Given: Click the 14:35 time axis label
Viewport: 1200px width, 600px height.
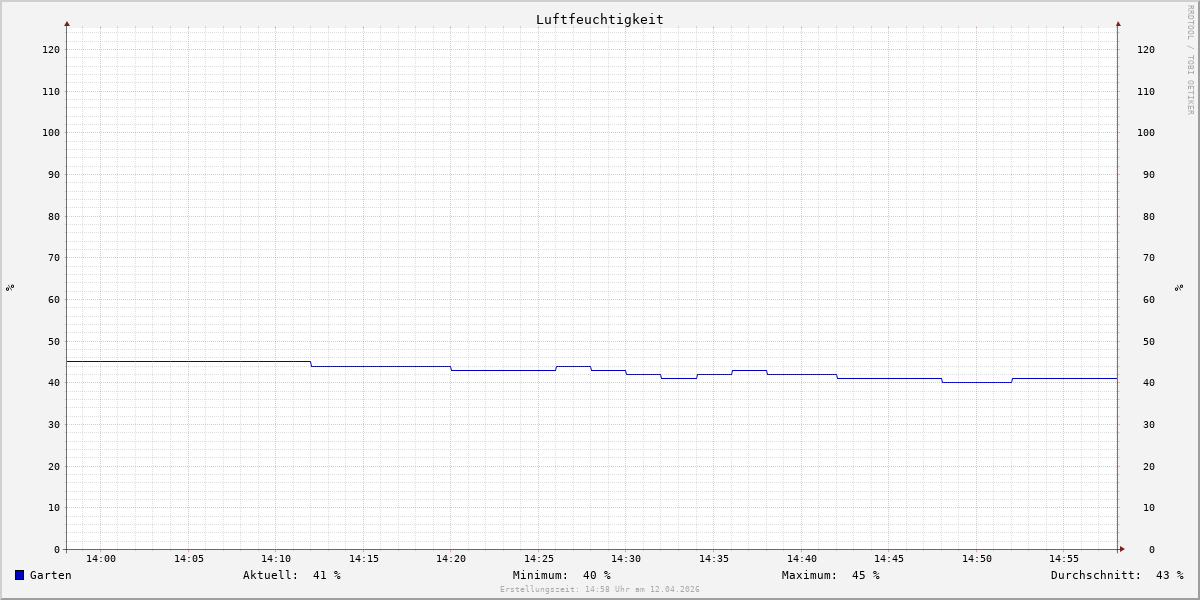Looking at the screenshot, I should pyautogui.click(x=714, y=558).
